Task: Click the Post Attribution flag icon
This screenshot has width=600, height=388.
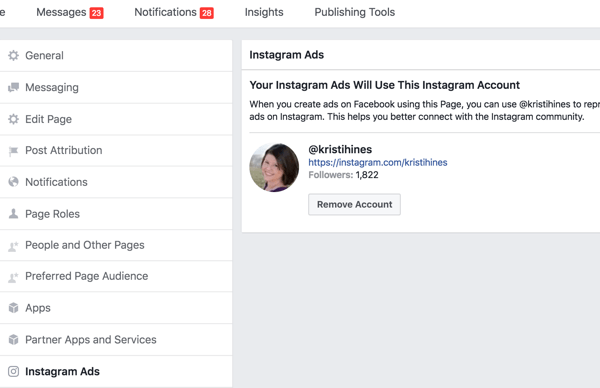Action: [x=13, y=151]
